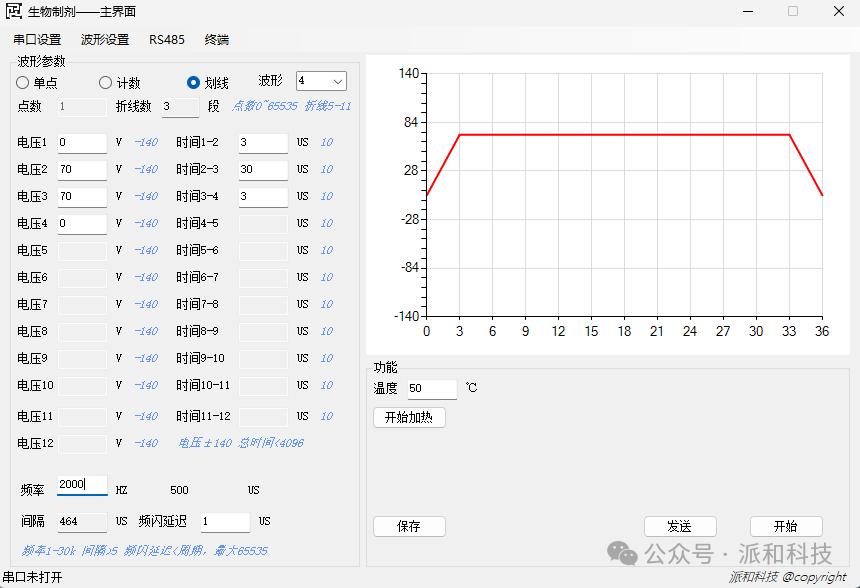
Task: Select the 单点 radio button
Action: (23, 83)
